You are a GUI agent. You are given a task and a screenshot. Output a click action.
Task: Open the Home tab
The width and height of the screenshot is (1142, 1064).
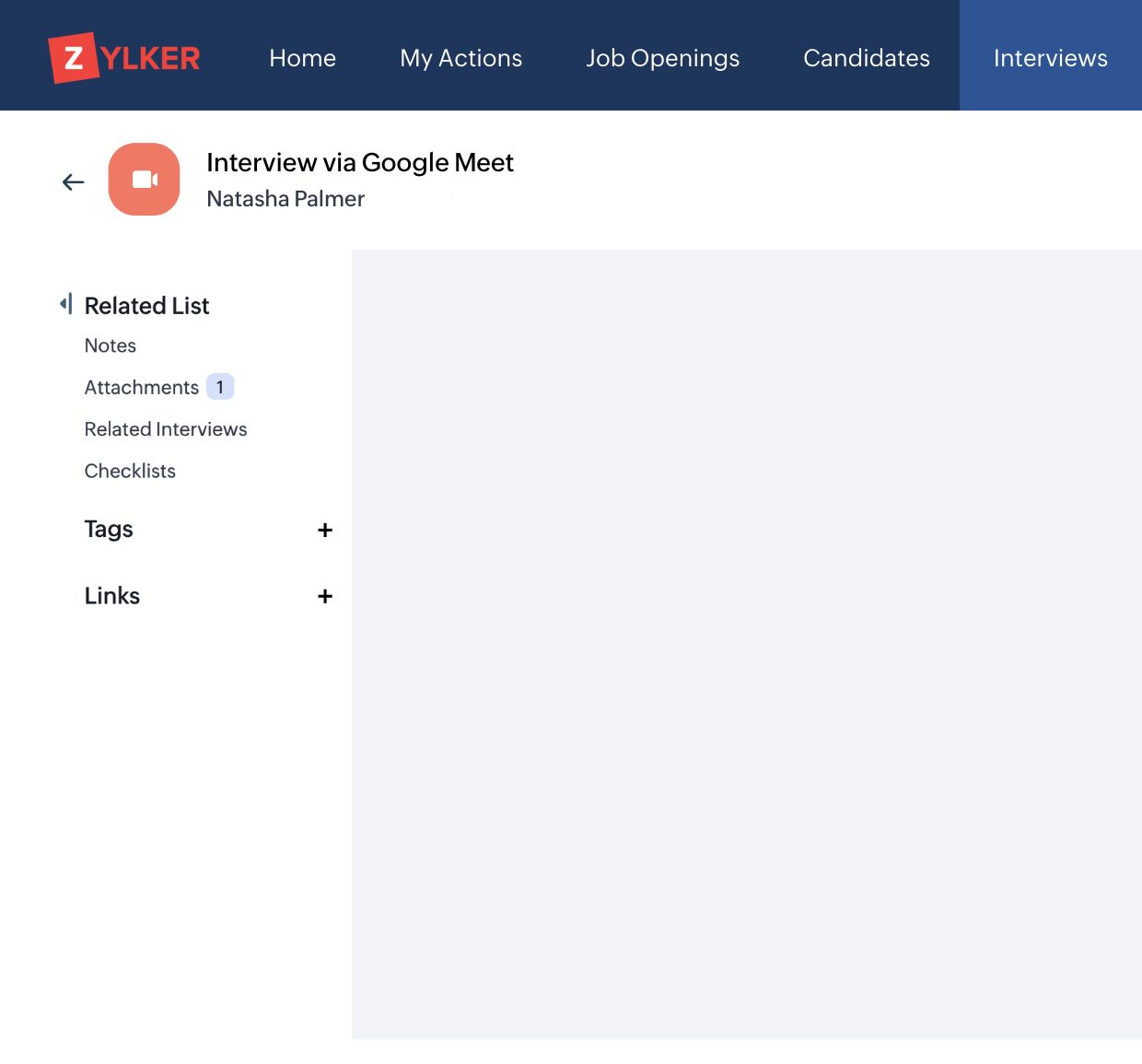click(302, 58)
